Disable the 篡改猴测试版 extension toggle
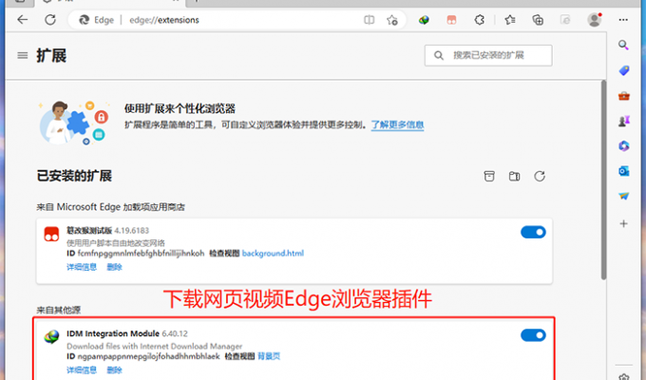This screenshot has width=646, height=380. tap(533, 232)
